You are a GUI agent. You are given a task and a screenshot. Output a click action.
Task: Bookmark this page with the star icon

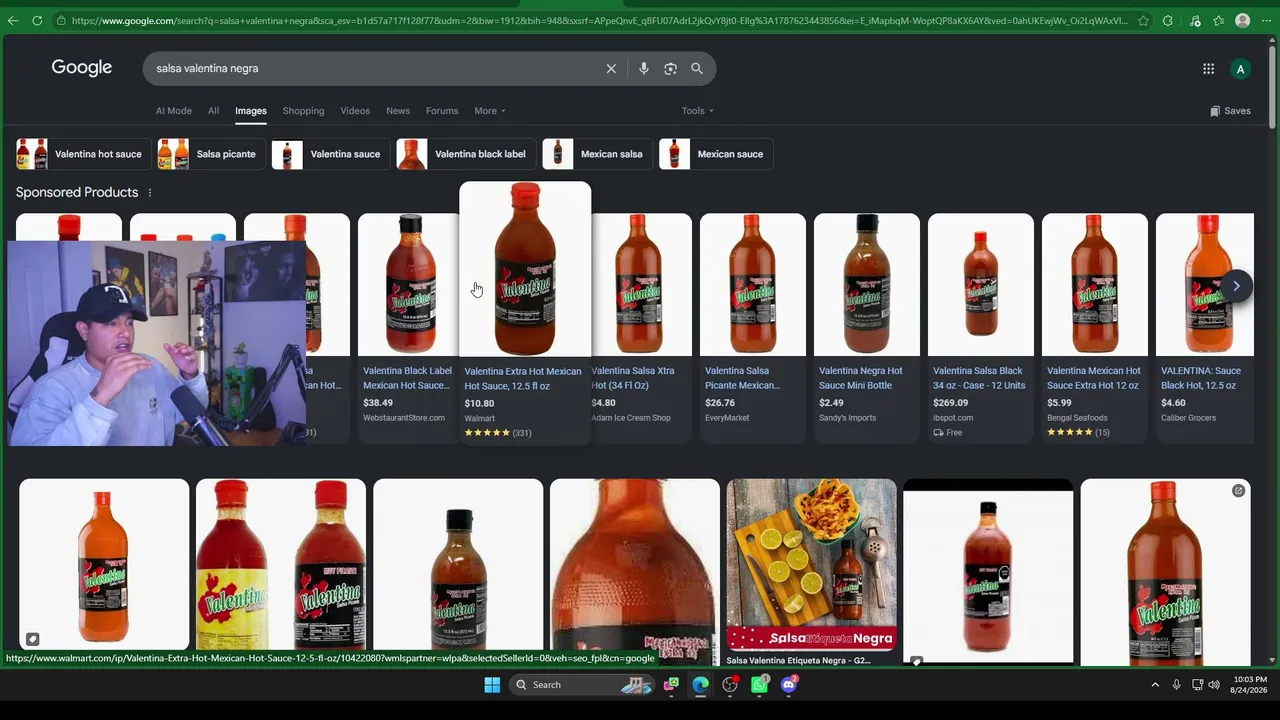pos(1143,20)
